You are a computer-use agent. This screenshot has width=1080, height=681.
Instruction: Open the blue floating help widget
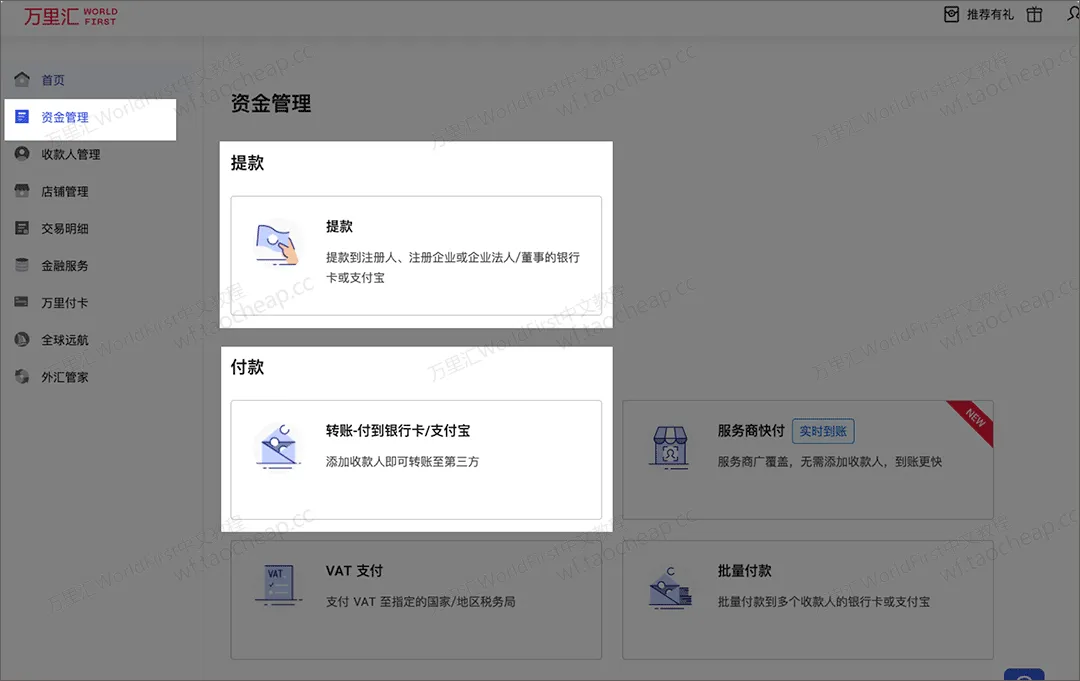coord(1023,675)
